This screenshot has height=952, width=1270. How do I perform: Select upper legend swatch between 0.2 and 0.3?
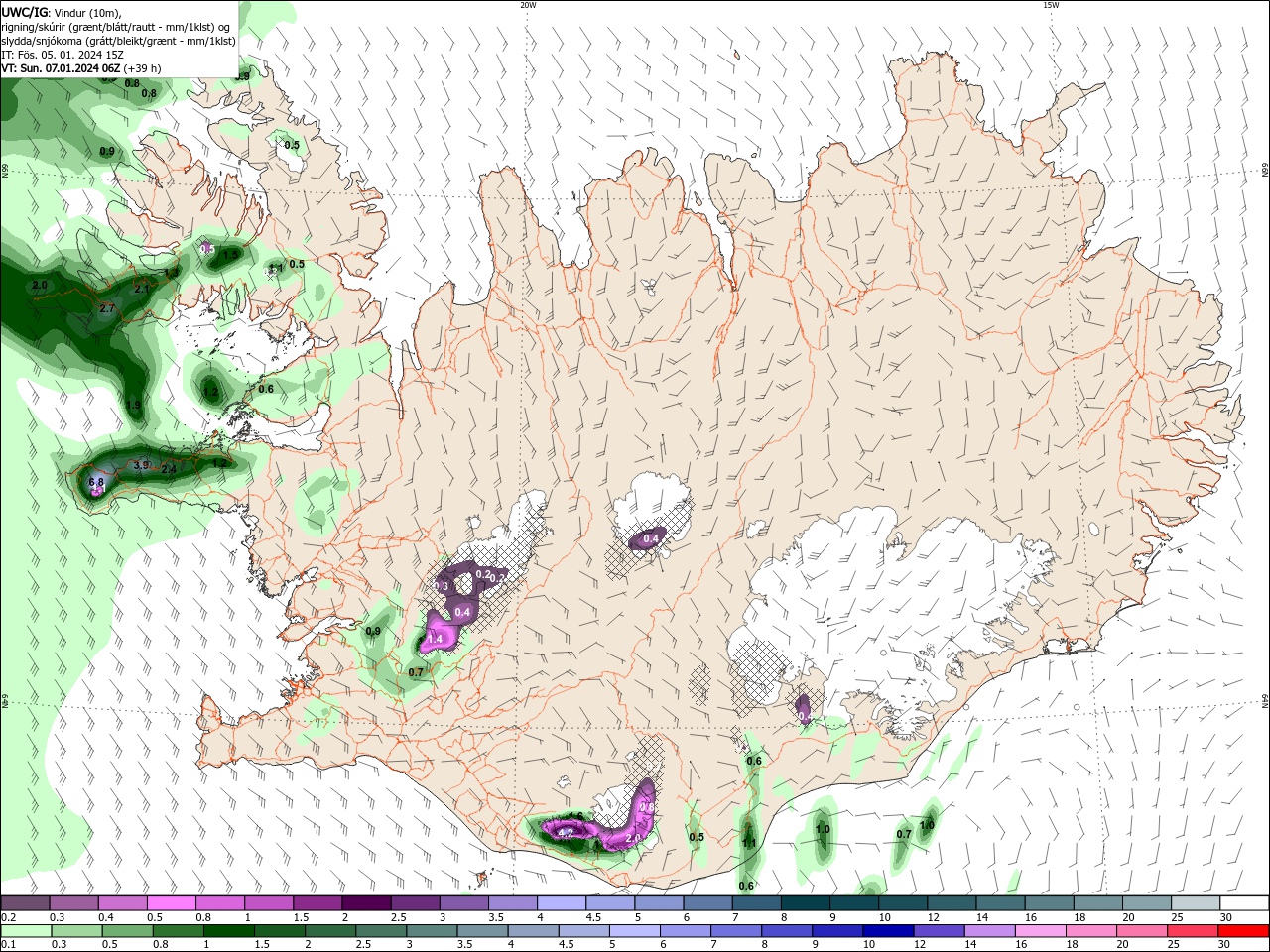(25, 903)
